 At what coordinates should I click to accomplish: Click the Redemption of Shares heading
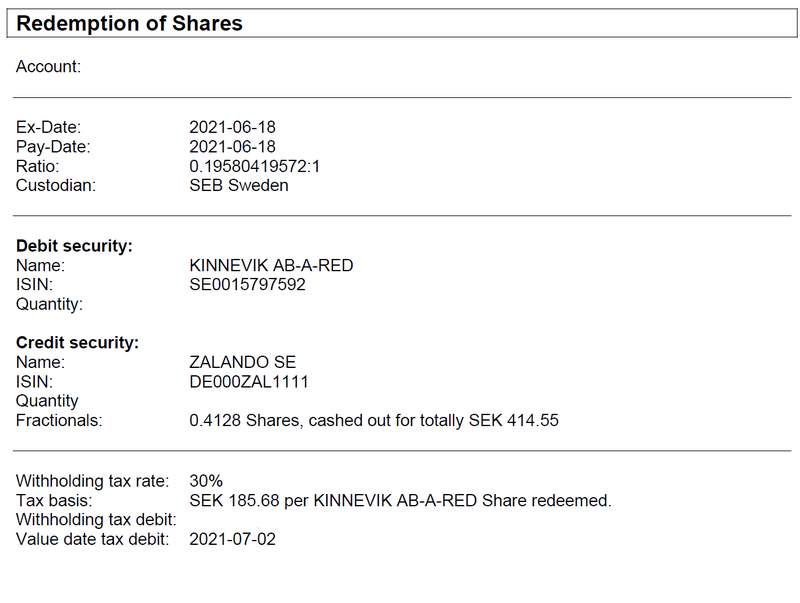129,23
